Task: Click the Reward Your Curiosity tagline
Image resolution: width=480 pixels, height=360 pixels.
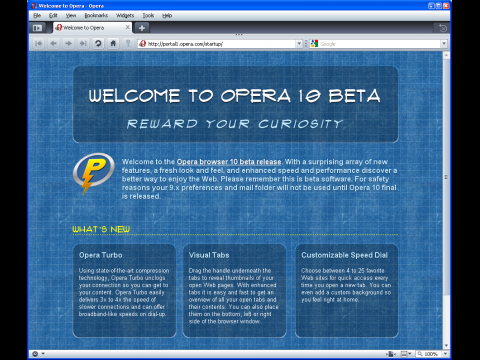Action: point(235,124)
